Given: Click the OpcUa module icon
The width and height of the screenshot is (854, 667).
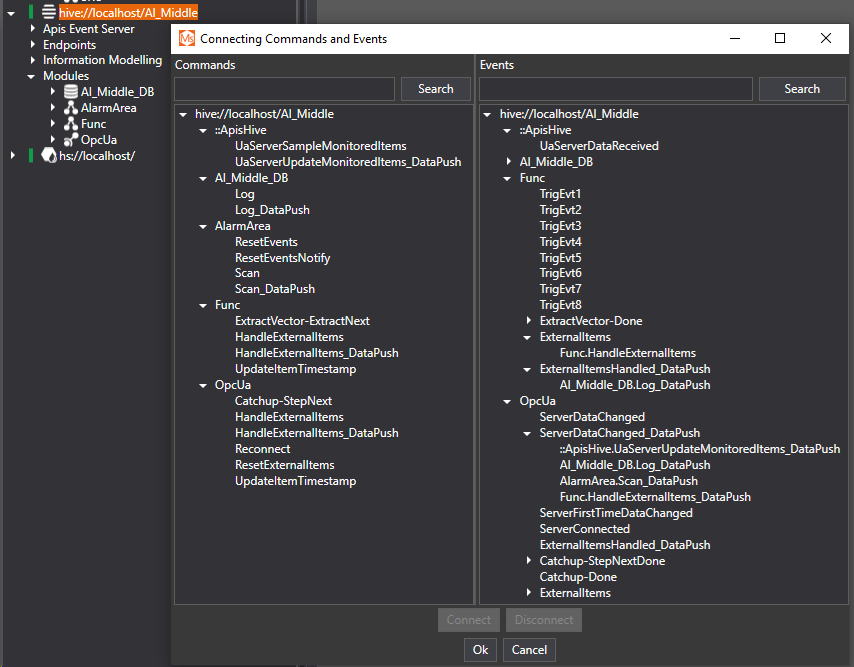Looking at the screenshot, I should [71, 140].
